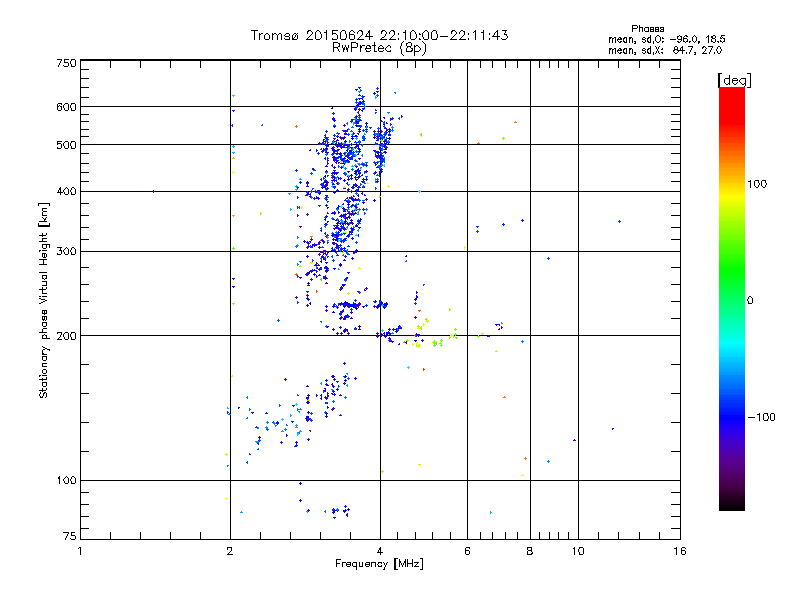Click the x-axis tick label '16'

click(x=680, y=551)
